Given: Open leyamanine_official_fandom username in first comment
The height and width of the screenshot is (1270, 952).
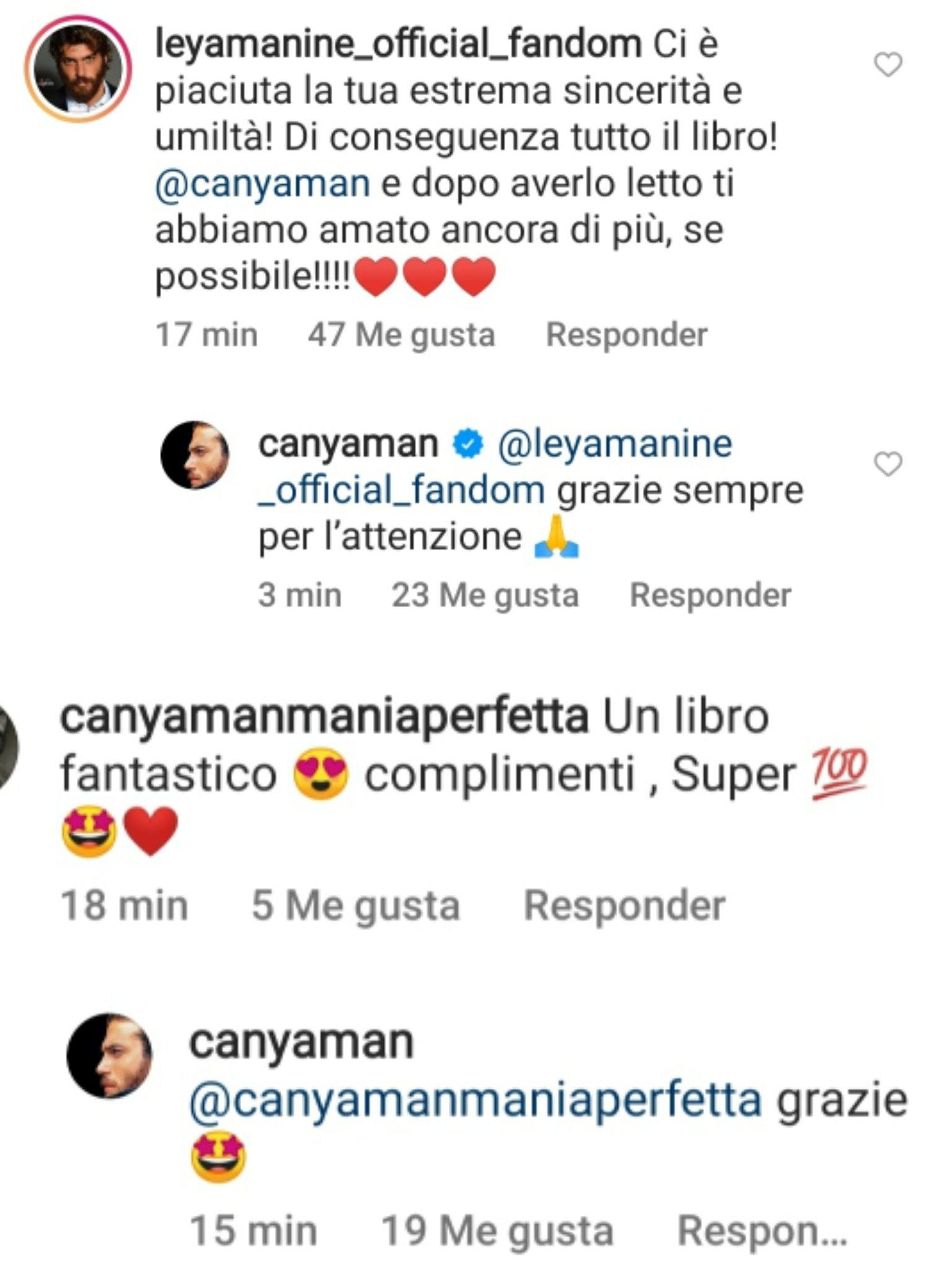Looking at the screenshot, I should tap(399, 45).
